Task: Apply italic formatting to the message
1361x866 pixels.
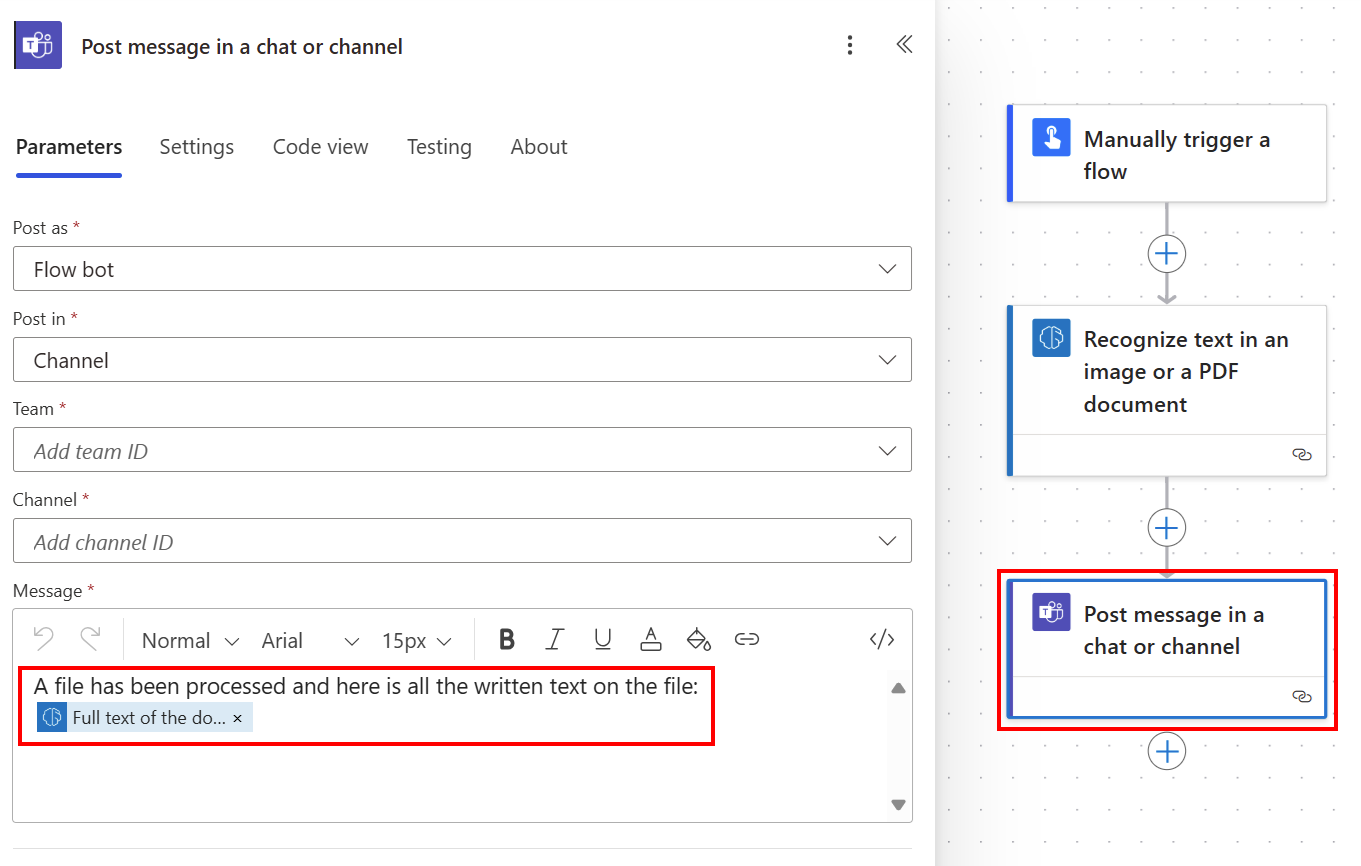Action: tap(555, 640)
